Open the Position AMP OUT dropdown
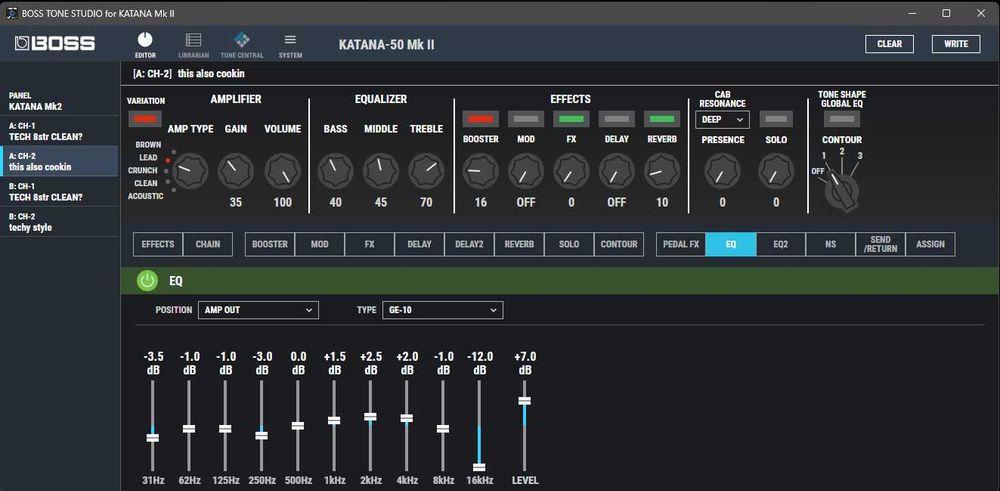This screenshot has height=491, width=1000. 257,310
